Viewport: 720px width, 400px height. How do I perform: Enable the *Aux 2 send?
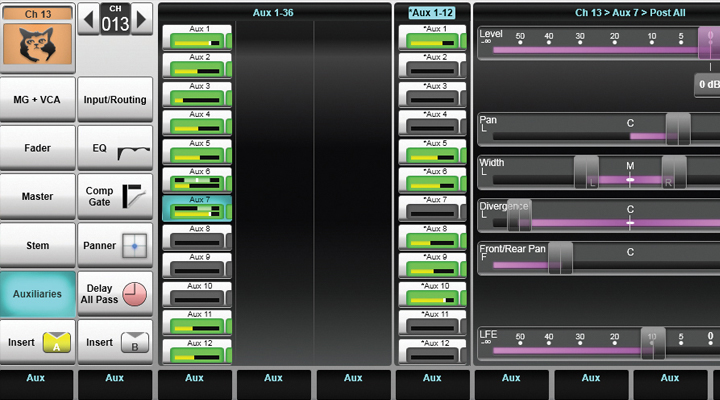[432, 65]
